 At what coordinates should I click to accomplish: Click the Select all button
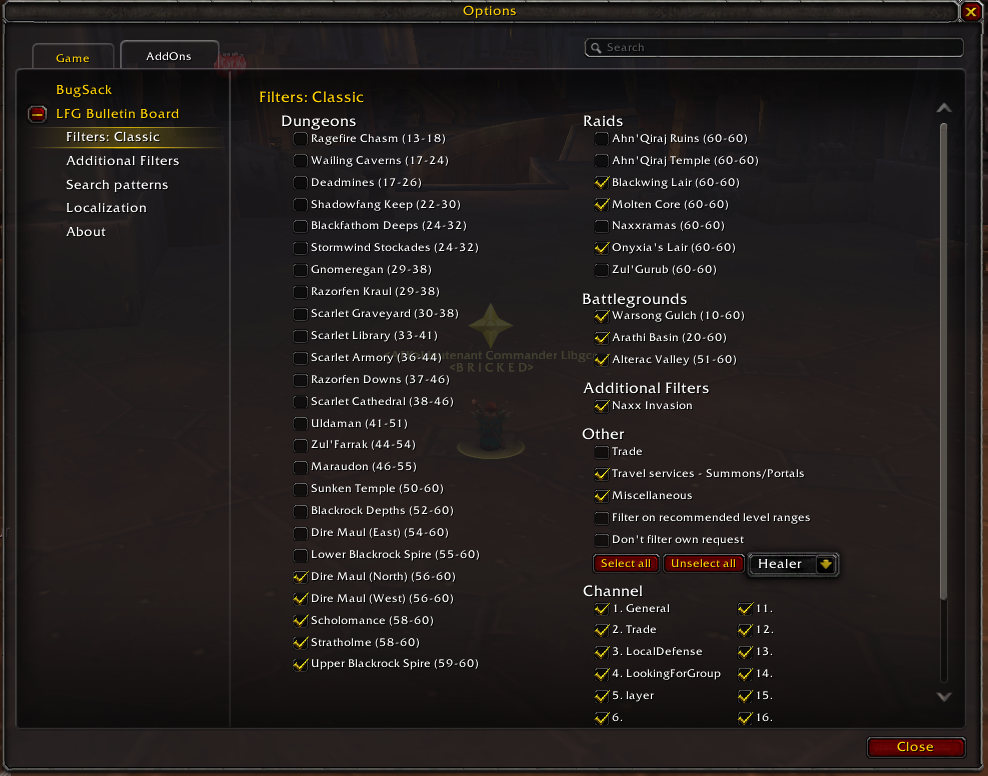[x=626, y=564]
